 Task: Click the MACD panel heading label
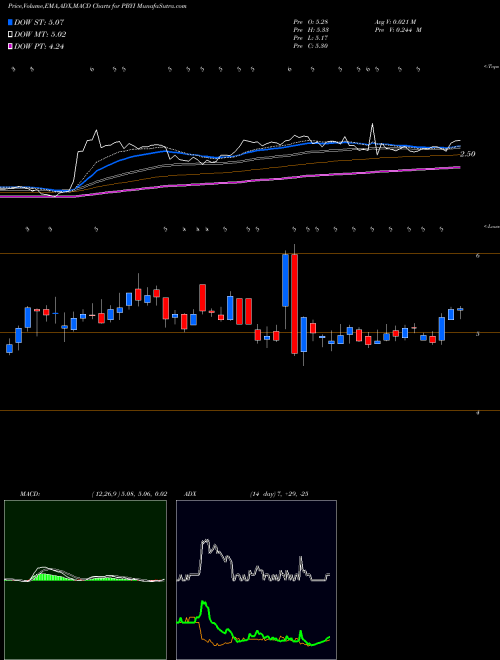30,493
